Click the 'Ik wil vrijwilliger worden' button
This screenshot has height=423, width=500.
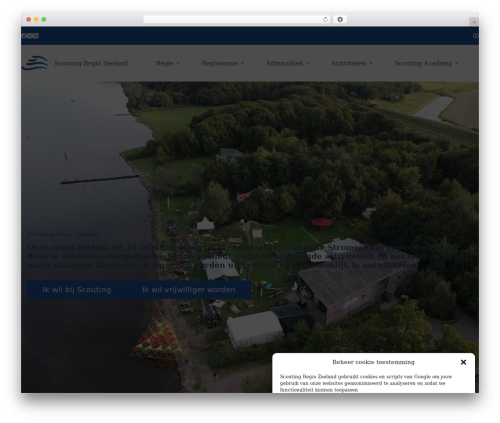189,290
